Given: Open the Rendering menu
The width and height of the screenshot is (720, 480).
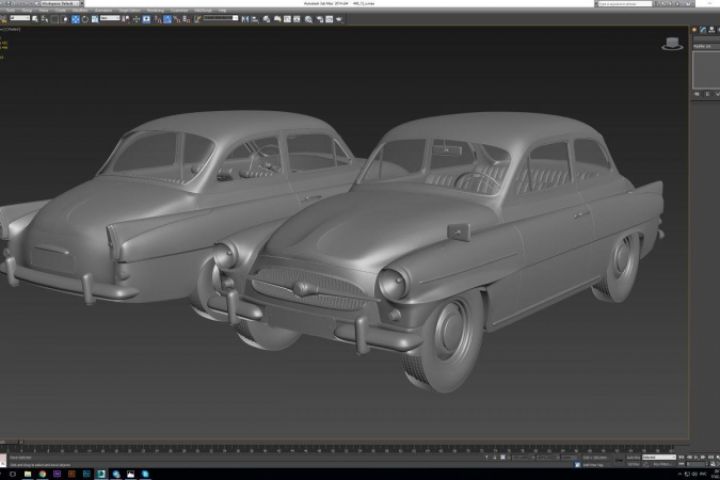Looking at the screenshot, I should pos(155,11).
